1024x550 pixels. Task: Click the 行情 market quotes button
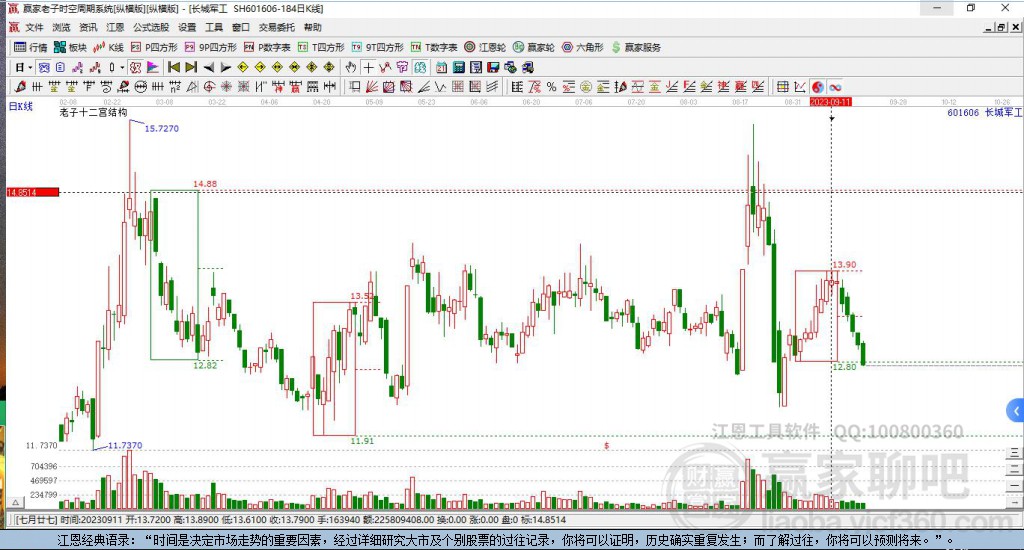[31, 47]
